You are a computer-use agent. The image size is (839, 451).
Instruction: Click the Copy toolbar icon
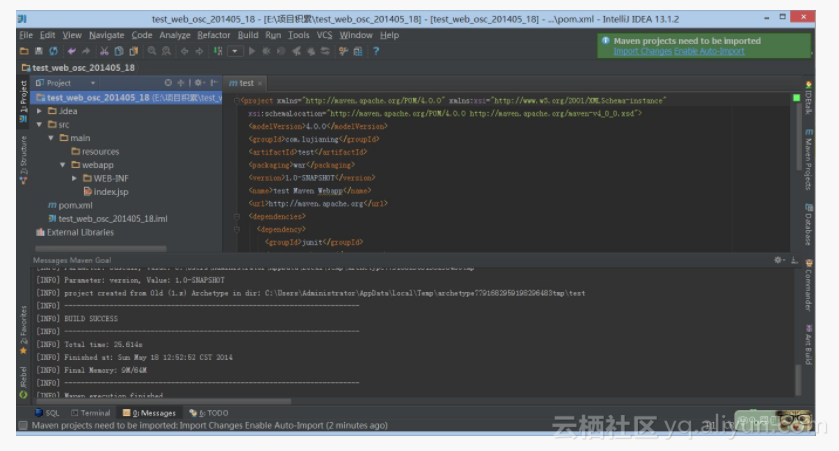[x=119, y=51]
